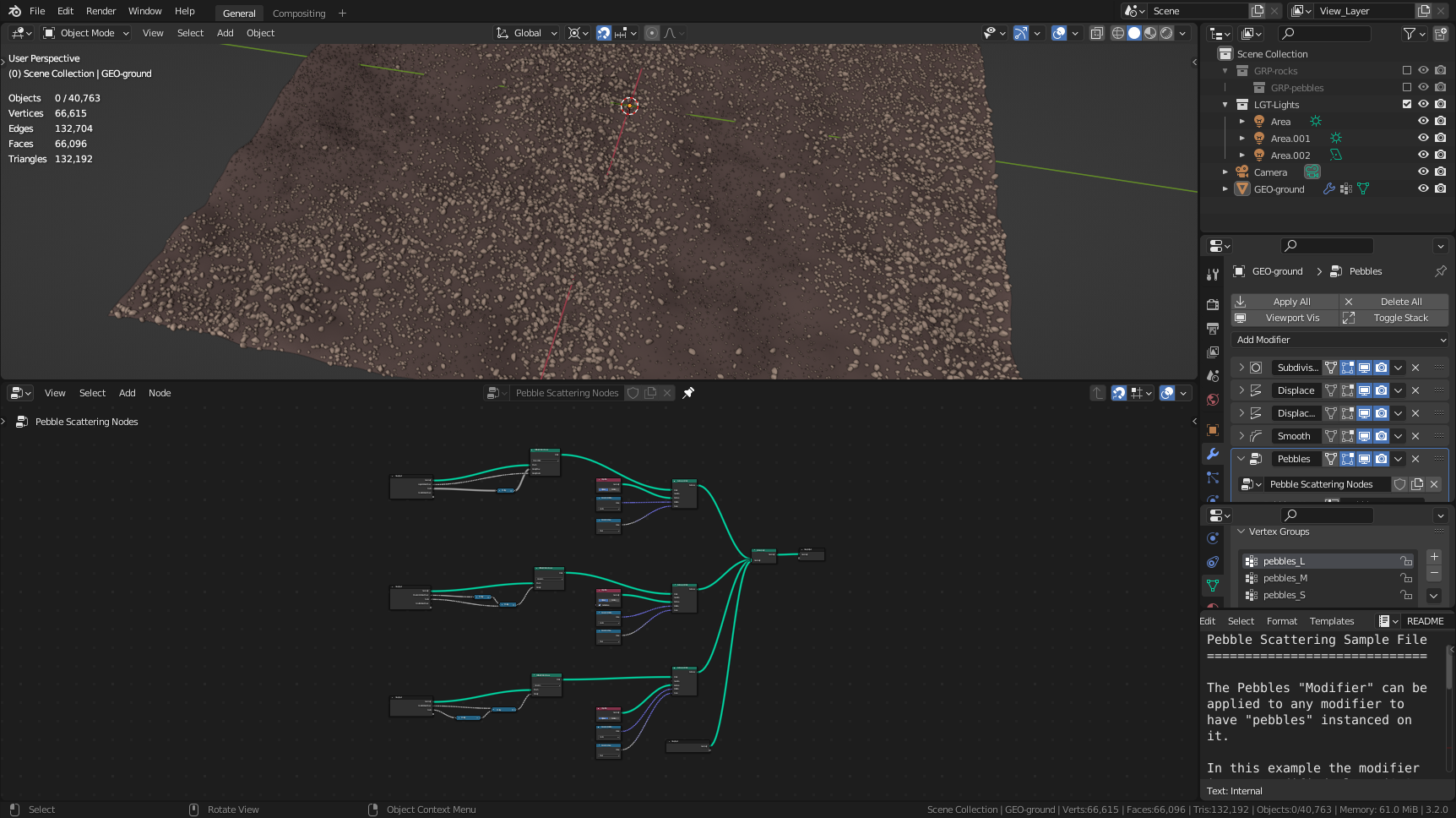Expand the Displace modifier panel
The width and height of the screenshot is (1456, 818).
(1241, 390)
